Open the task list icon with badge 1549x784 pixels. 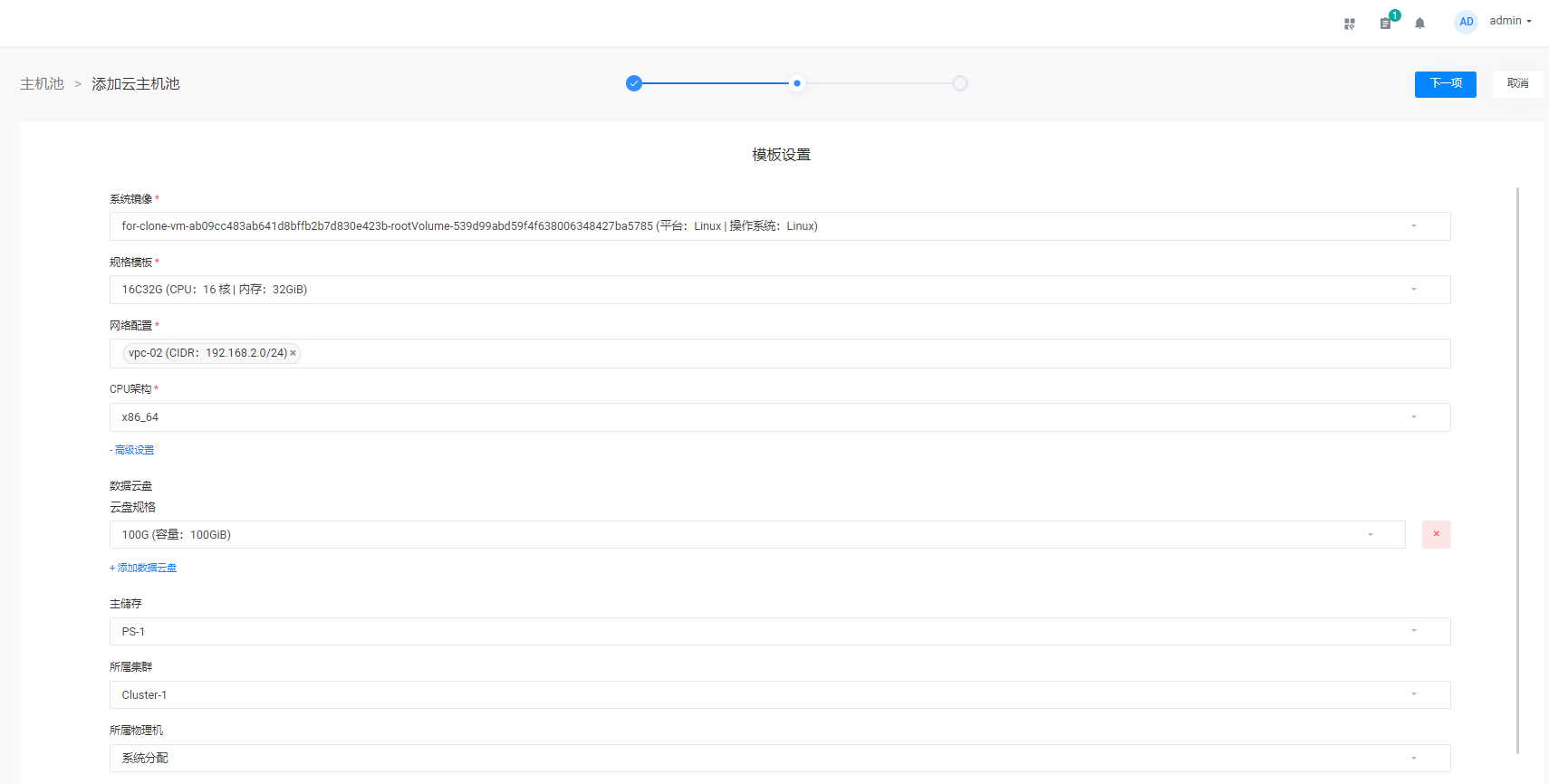pyautogui.click(x=1386, y=23)
